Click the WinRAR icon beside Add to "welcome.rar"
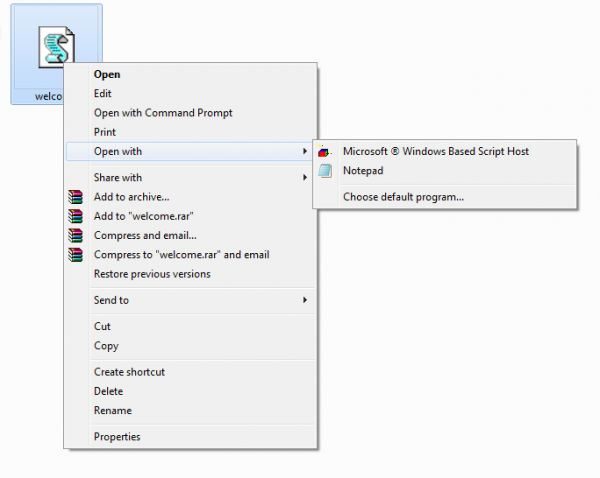Screen dimensions: 600x478 (x=75, y=216)
